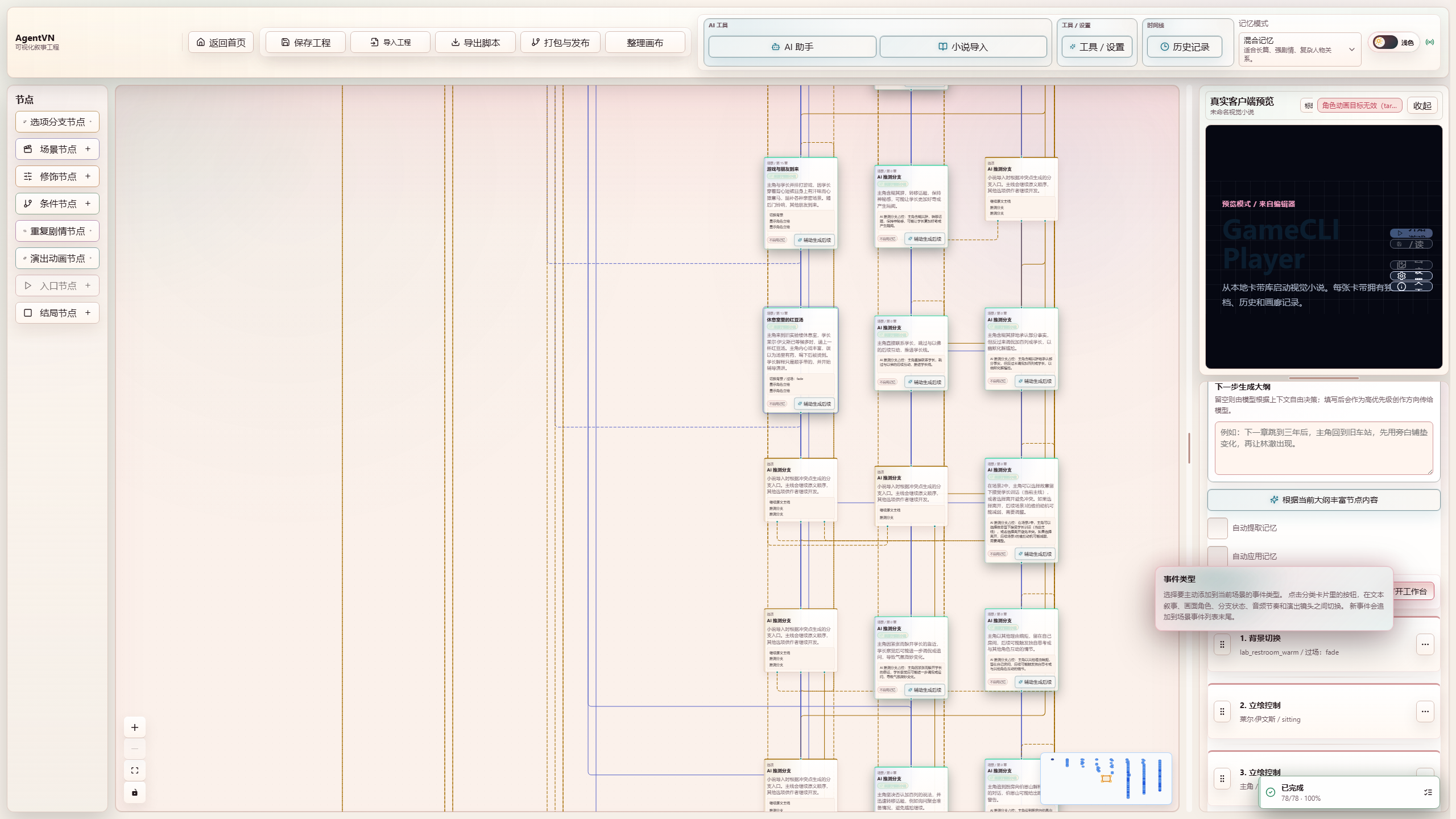Click the play button in the GameCLI preview
The width and height of the screenshot is (1456, 819).
[x=1411, y=233]
